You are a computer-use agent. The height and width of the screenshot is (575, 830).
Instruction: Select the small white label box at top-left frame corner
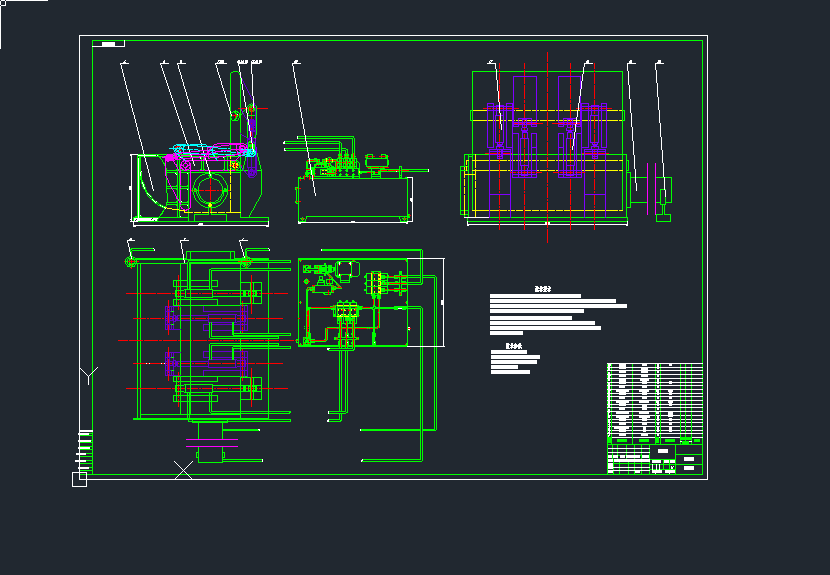pyautogui.click(x=108, y=44)
